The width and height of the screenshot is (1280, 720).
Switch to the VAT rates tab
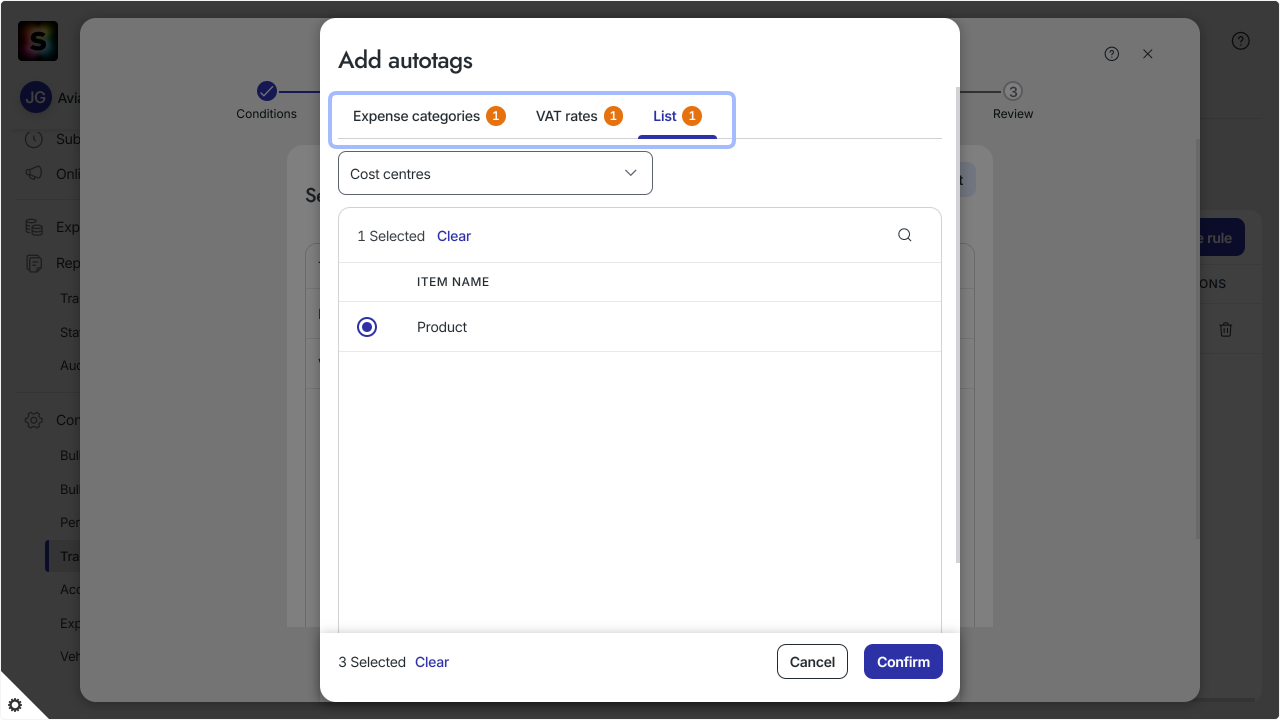(x=579, y=116)
